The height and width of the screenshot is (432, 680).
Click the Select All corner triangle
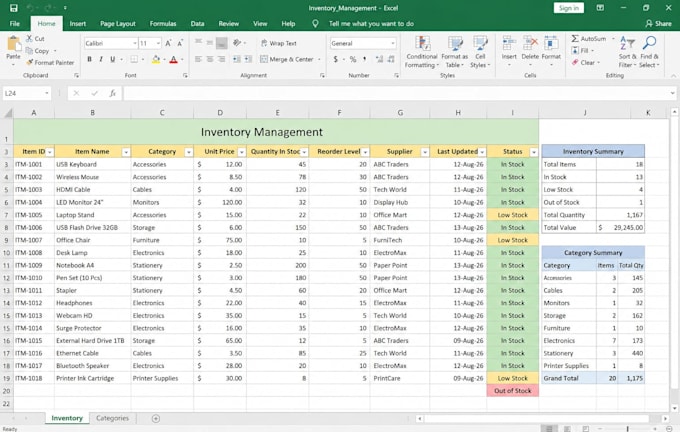click(x=7, y=113)
